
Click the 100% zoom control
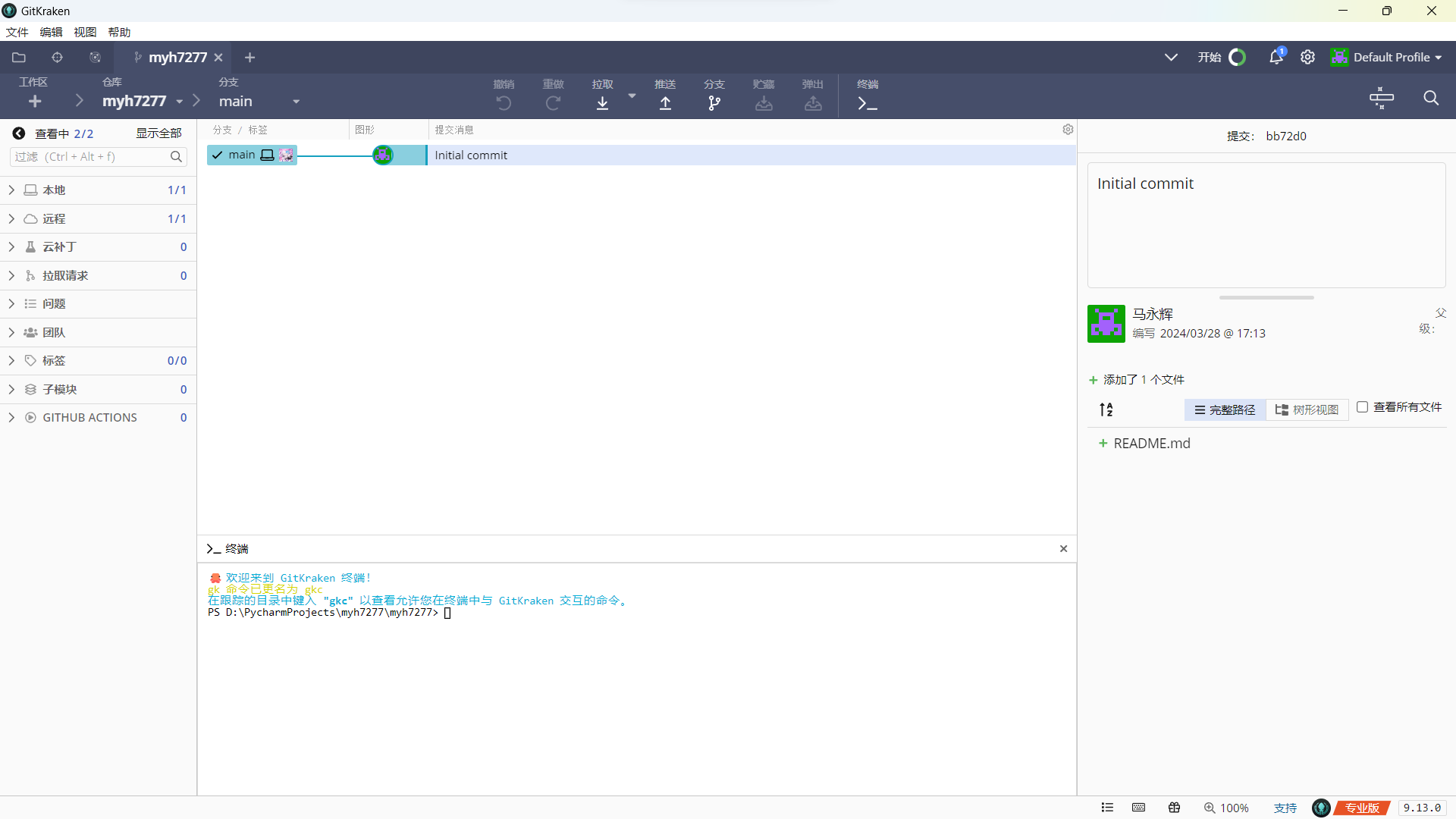pyautogui.click(x=1226, y=808)
